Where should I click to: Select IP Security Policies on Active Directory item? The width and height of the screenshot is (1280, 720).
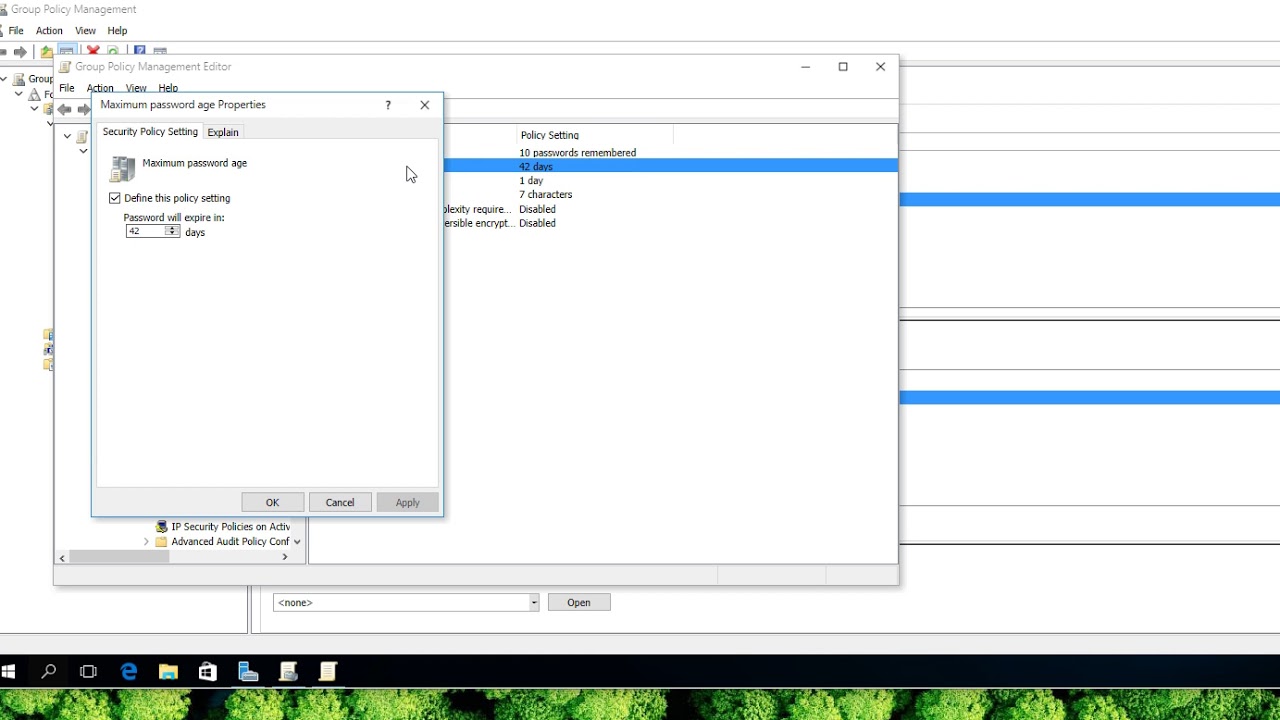click(230, 527)
